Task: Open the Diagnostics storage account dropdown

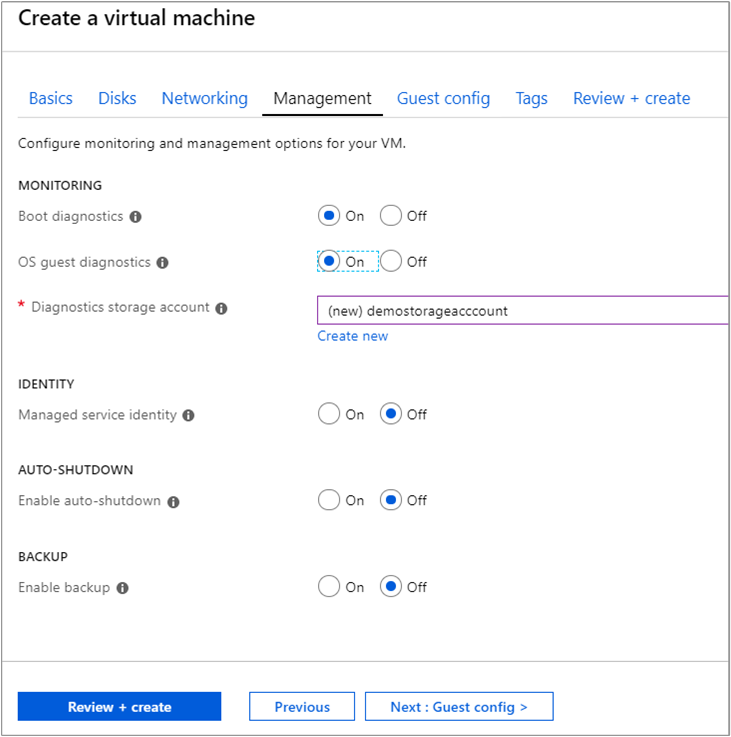Action: 523,310
